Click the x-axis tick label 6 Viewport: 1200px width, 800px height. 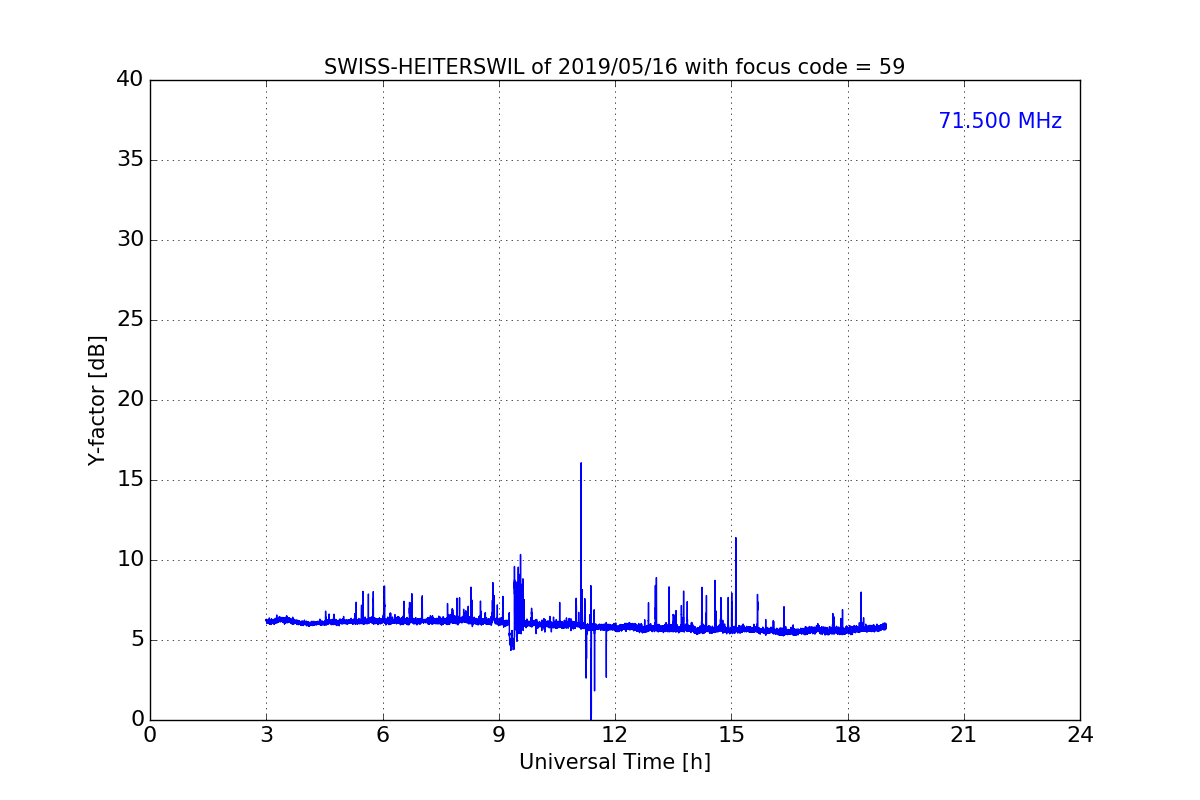[x=382, y=734]
